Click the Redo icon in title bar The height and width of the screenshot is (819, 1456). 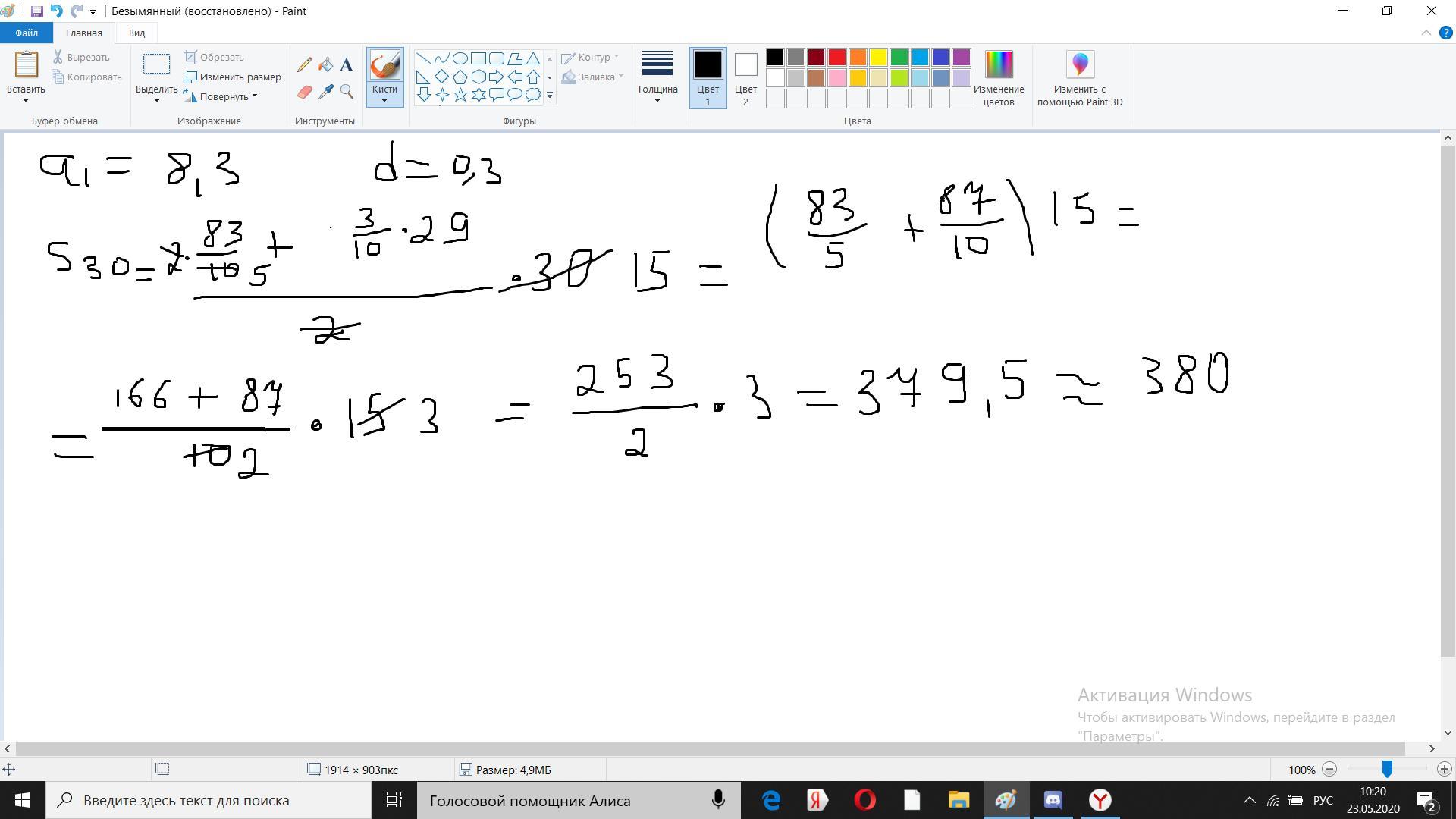tap(76, 11)
